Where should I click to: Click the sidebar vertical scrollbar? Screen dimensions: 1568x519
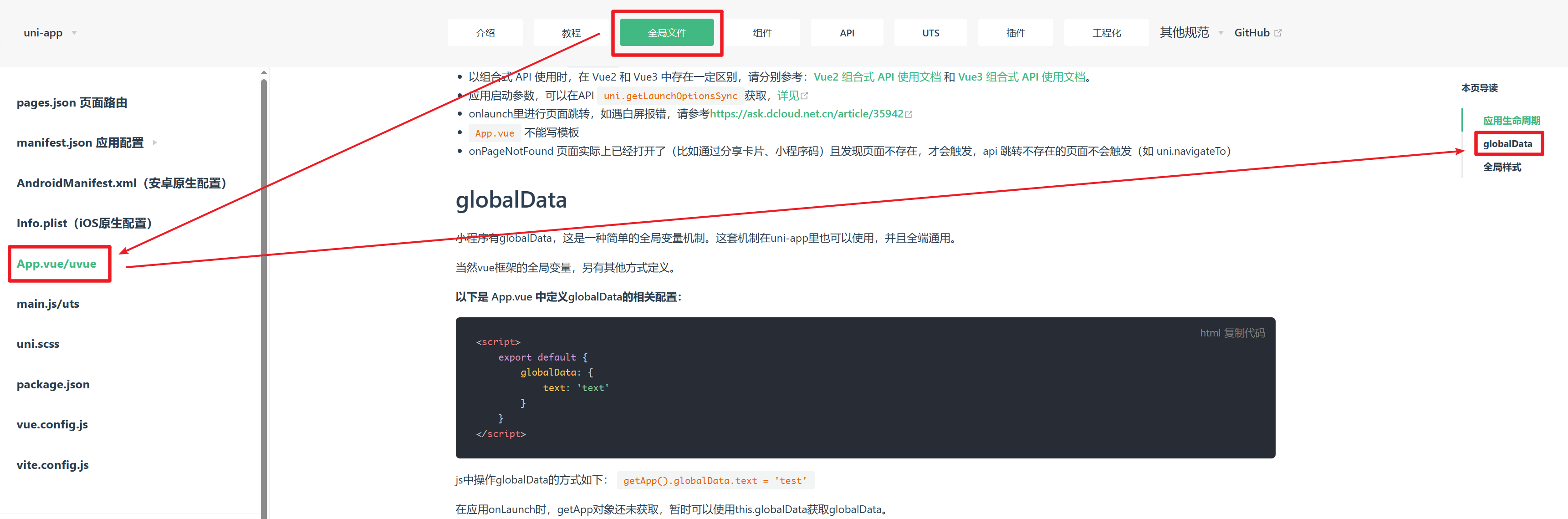[264, 292]
